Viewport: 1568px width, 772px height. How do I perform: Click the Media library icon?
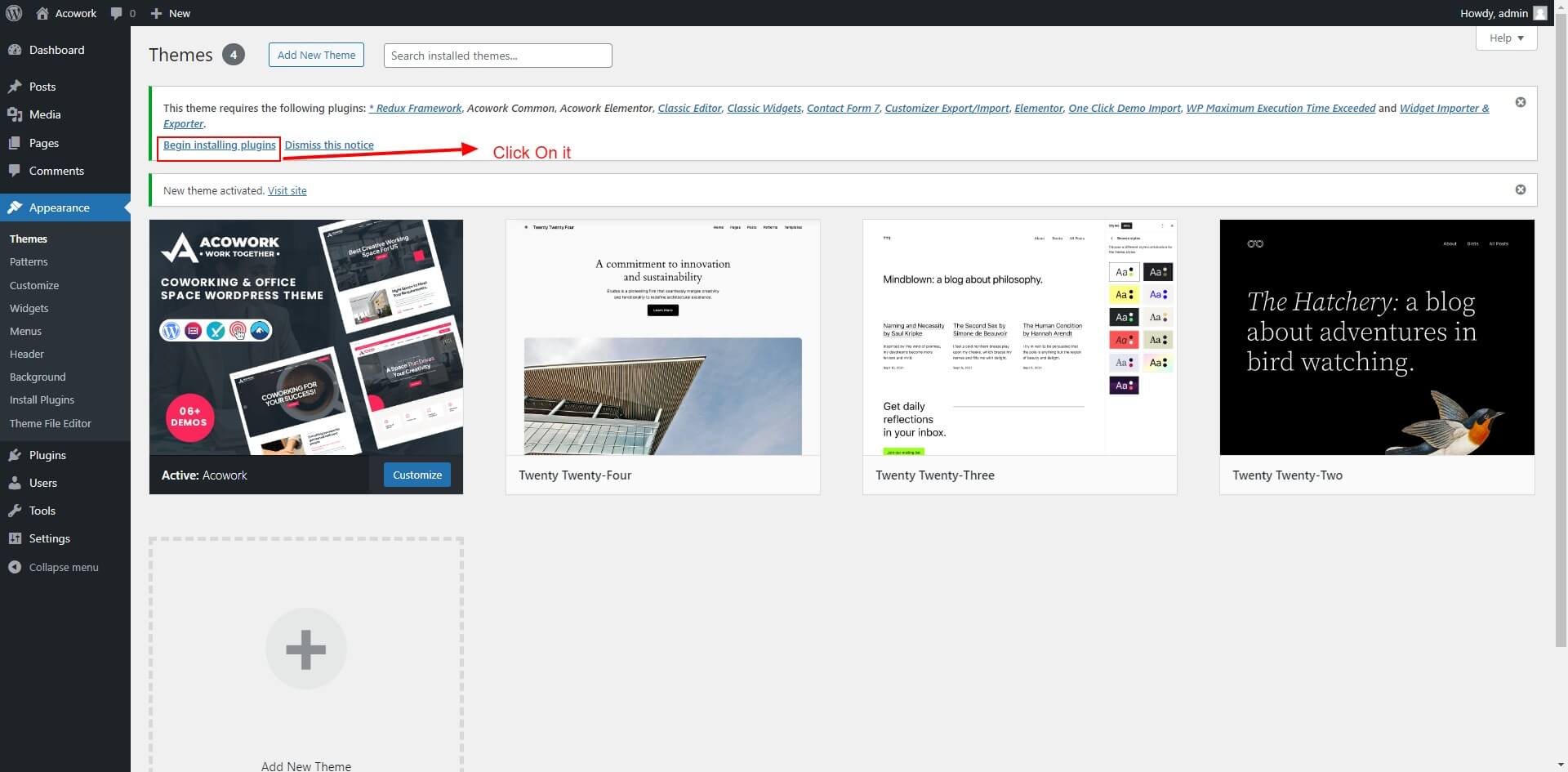pyautogui.click(x=15, y=114)
